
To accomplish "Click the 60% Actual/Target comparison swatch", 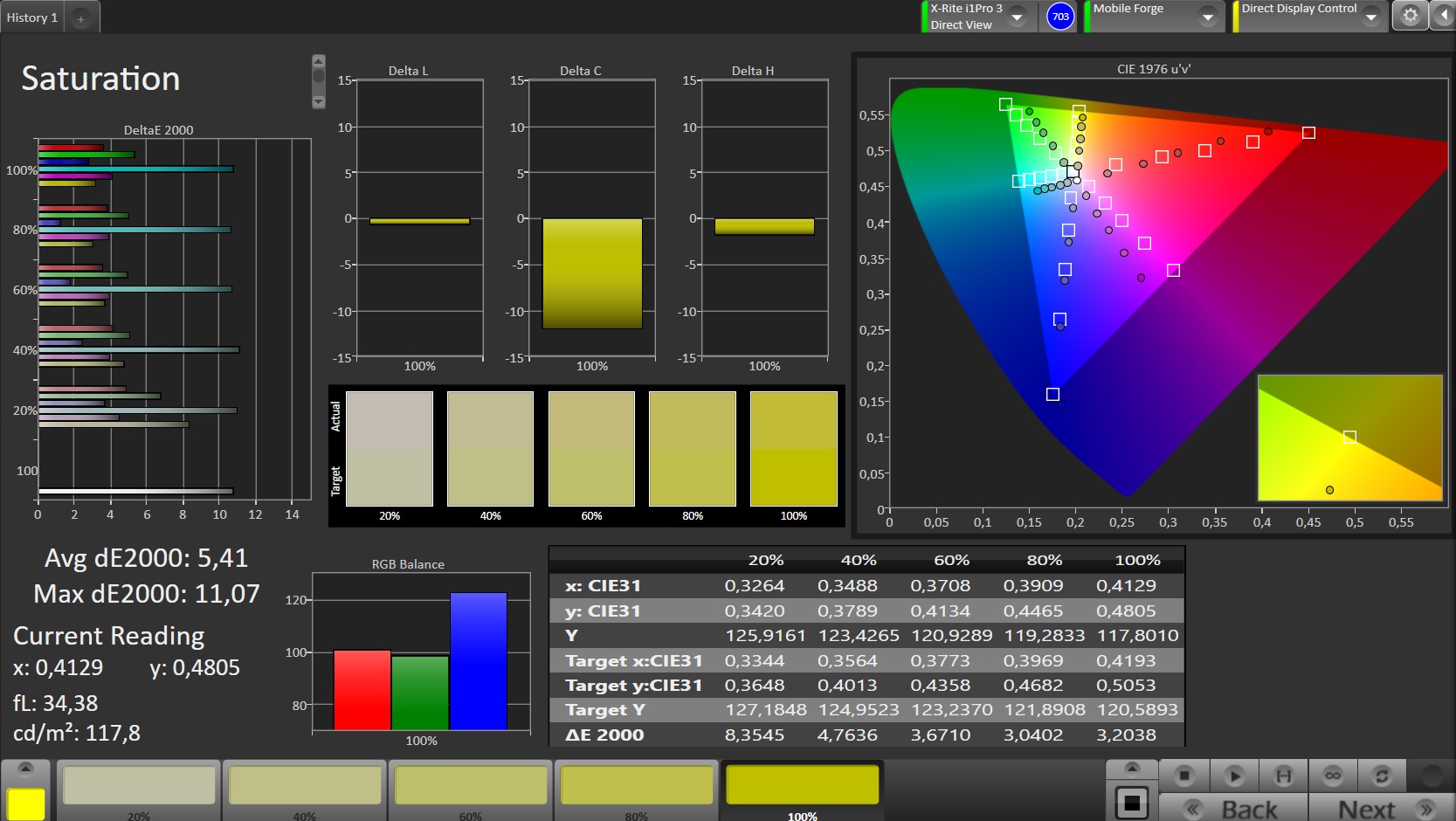I will coord(591,449).
